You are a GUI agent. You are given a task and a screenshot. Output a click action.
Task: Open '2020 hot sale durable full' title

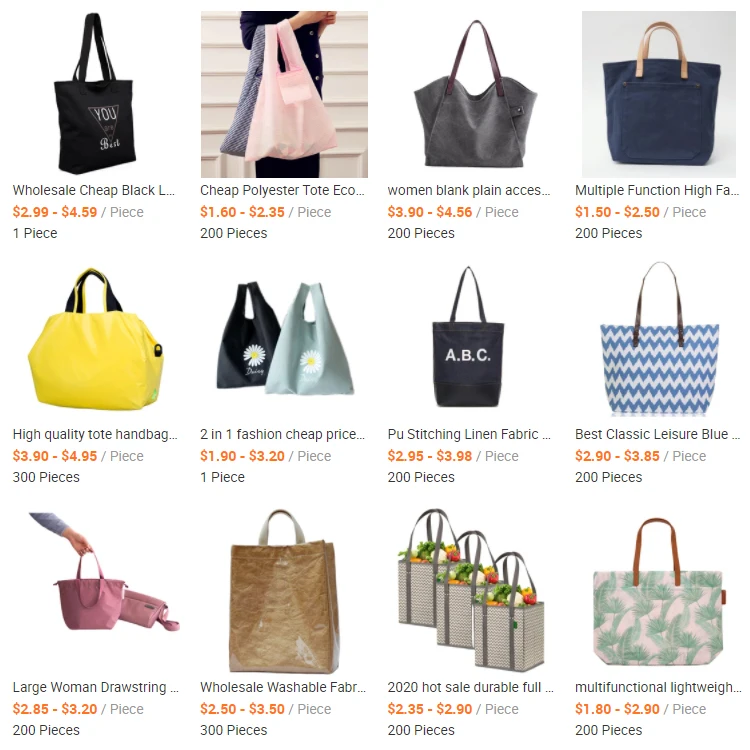[x=464, y=687]
